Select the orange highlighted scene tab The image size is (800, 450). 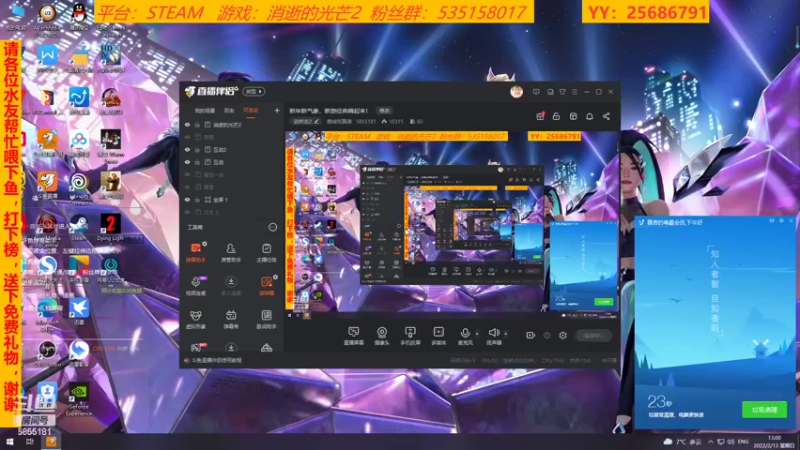(x=251, y=110)
